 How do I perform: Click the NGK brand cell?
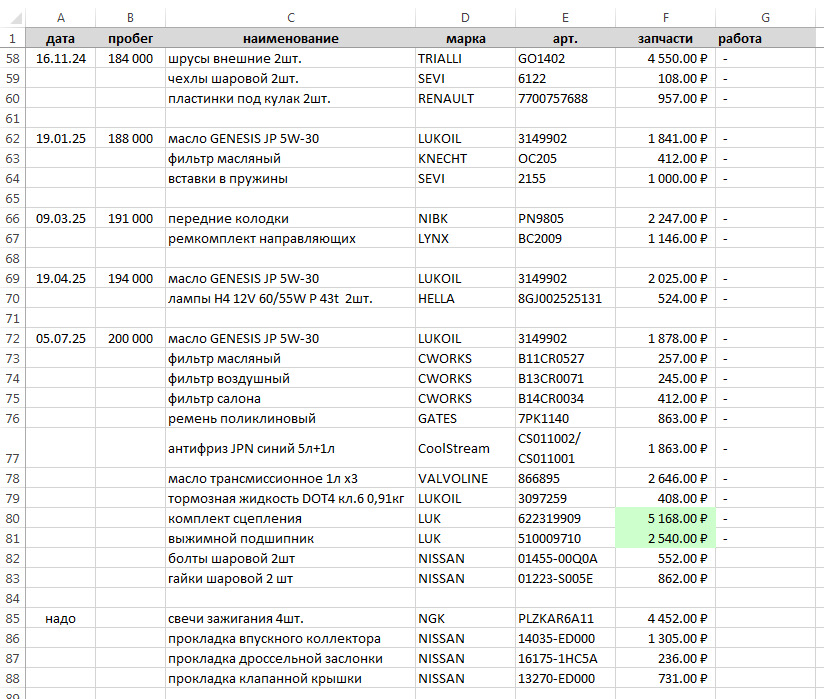465,618
